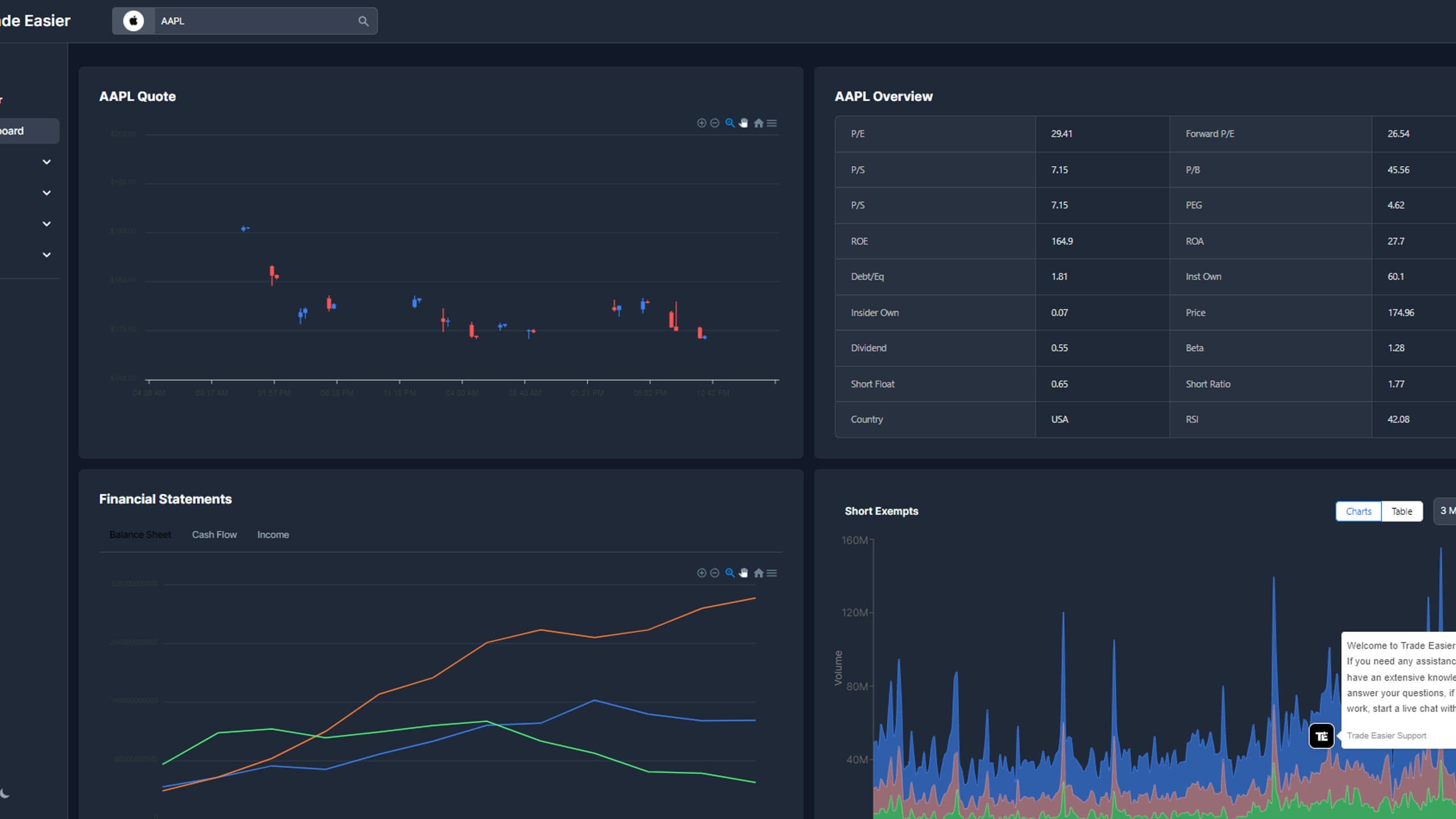Click the 160M label on Volume axis
The image size is (1456, 819).
click(x=854, y=540)
